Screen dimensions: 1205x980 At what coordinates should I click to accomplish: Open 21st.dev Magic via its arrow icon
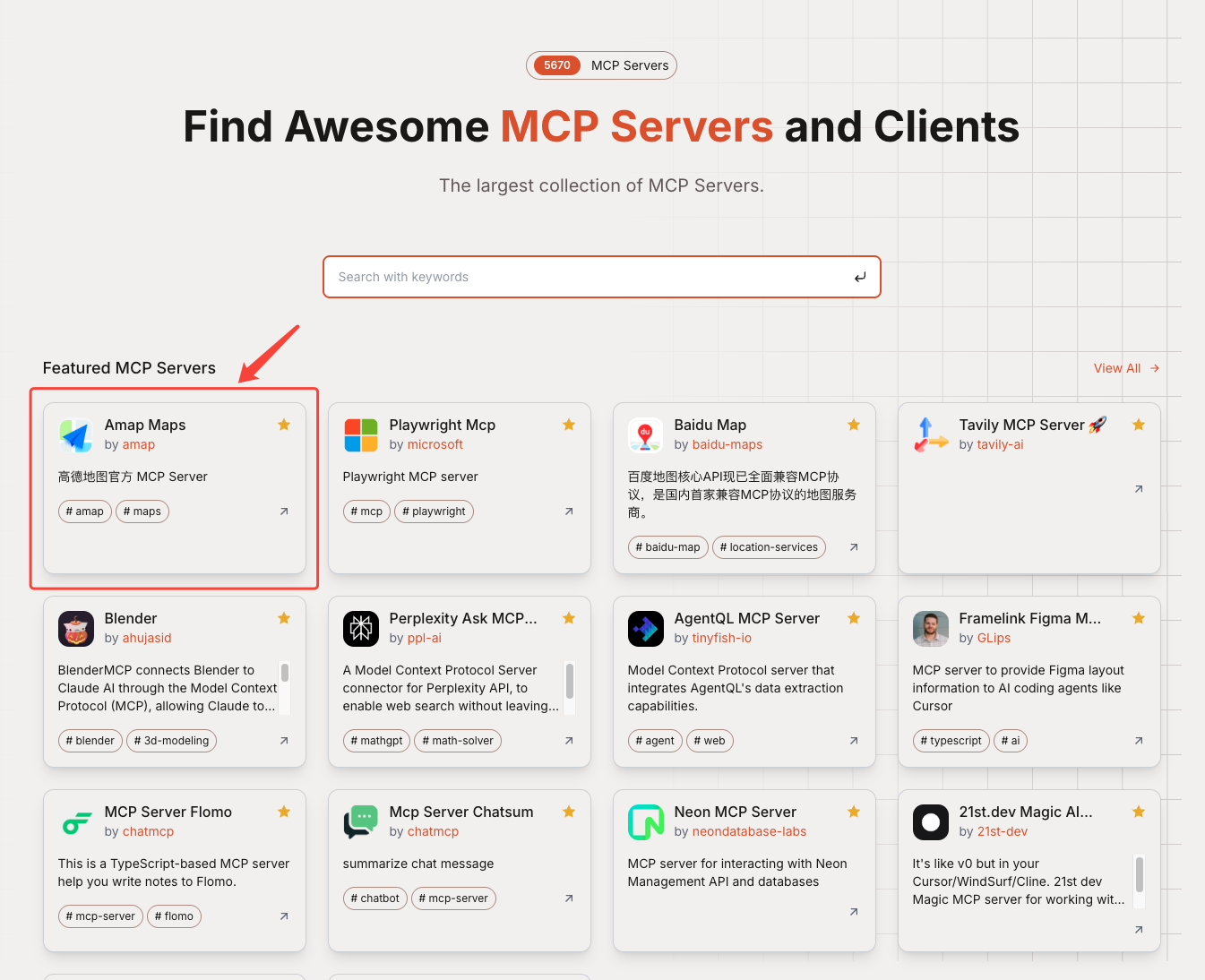[1139, 930]
